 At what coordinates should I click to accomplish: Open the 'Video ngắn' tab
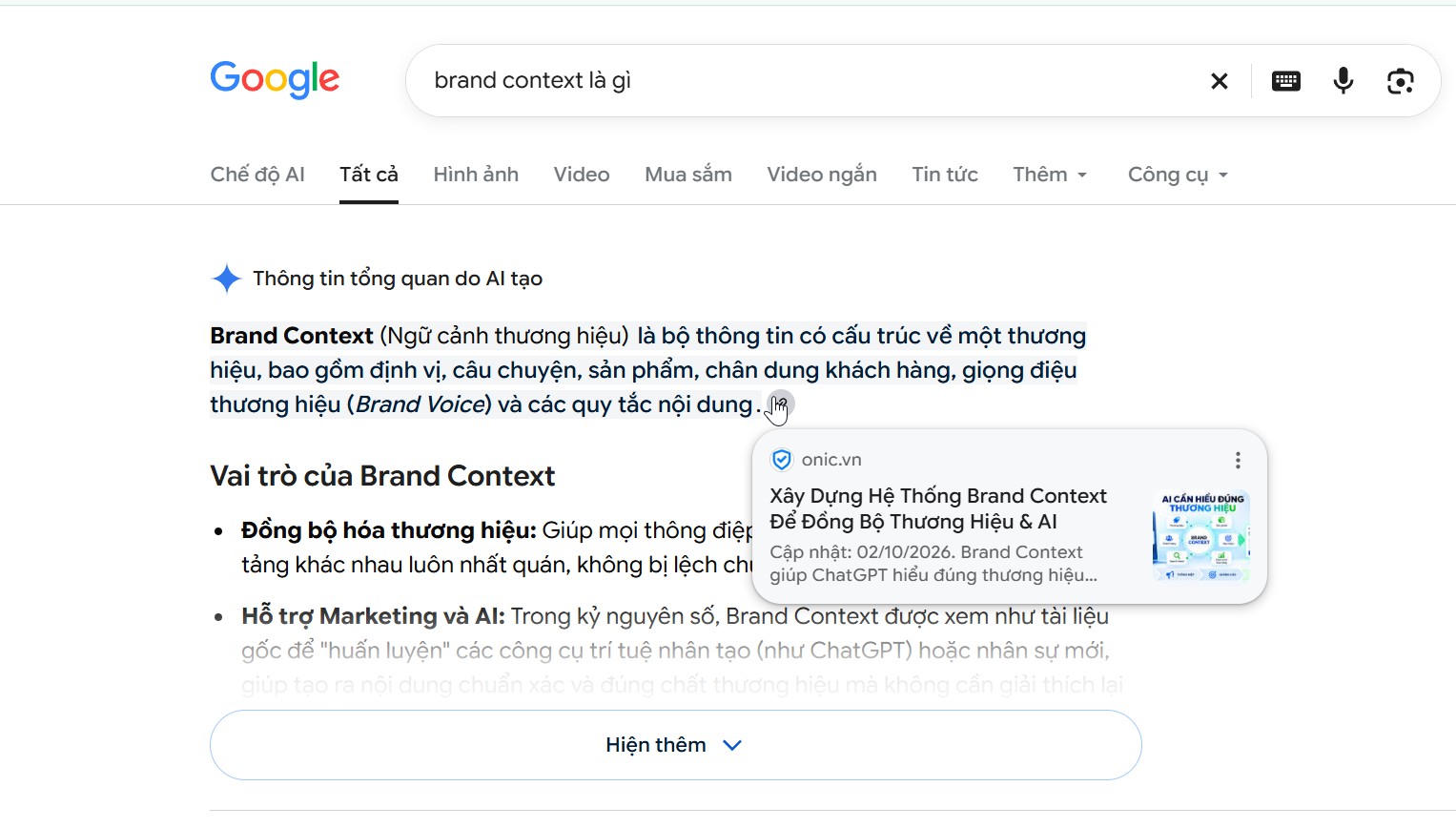click(x=822, y=175)
